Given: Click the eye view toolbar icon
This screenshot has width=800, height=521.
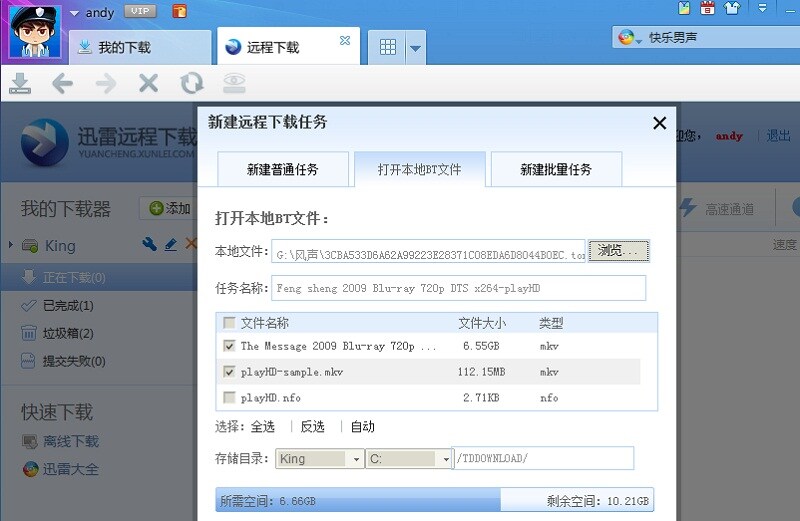Looking at the screenshot, I should [x=235, y=83].
